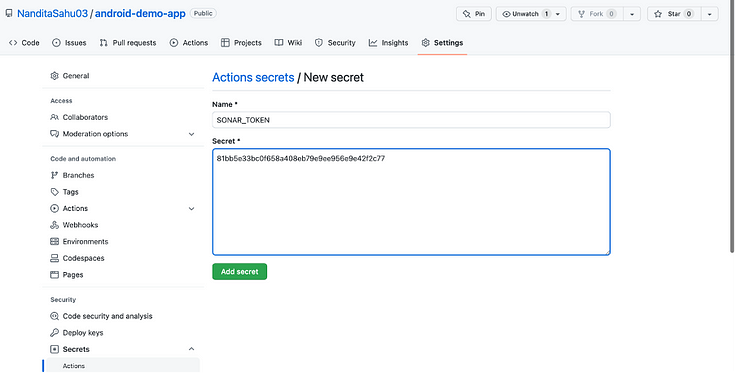Click the Pages browser icon
This screenshot has width=736, height=373.
(x=54, y=275)
